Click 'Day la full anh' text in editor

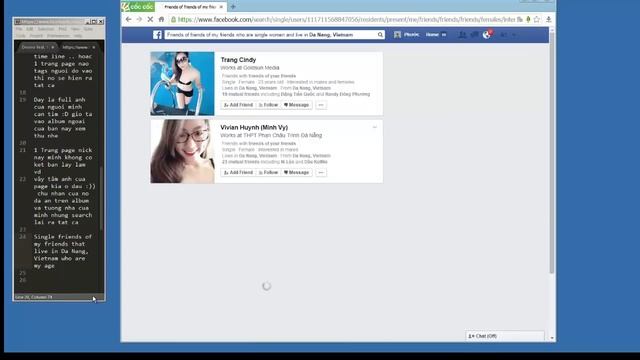tap(60, 100)
